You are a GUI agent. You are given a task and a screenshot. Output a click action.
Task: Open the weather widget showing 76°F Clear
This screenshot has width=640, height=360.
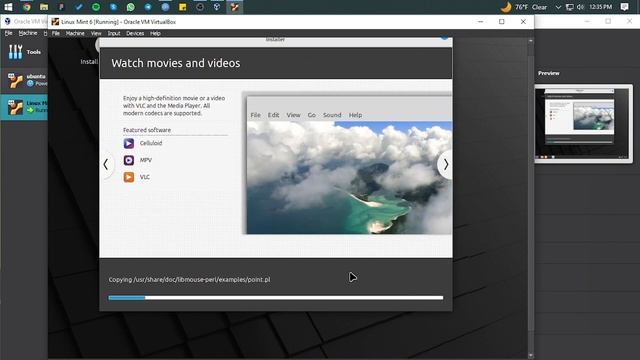524,7
